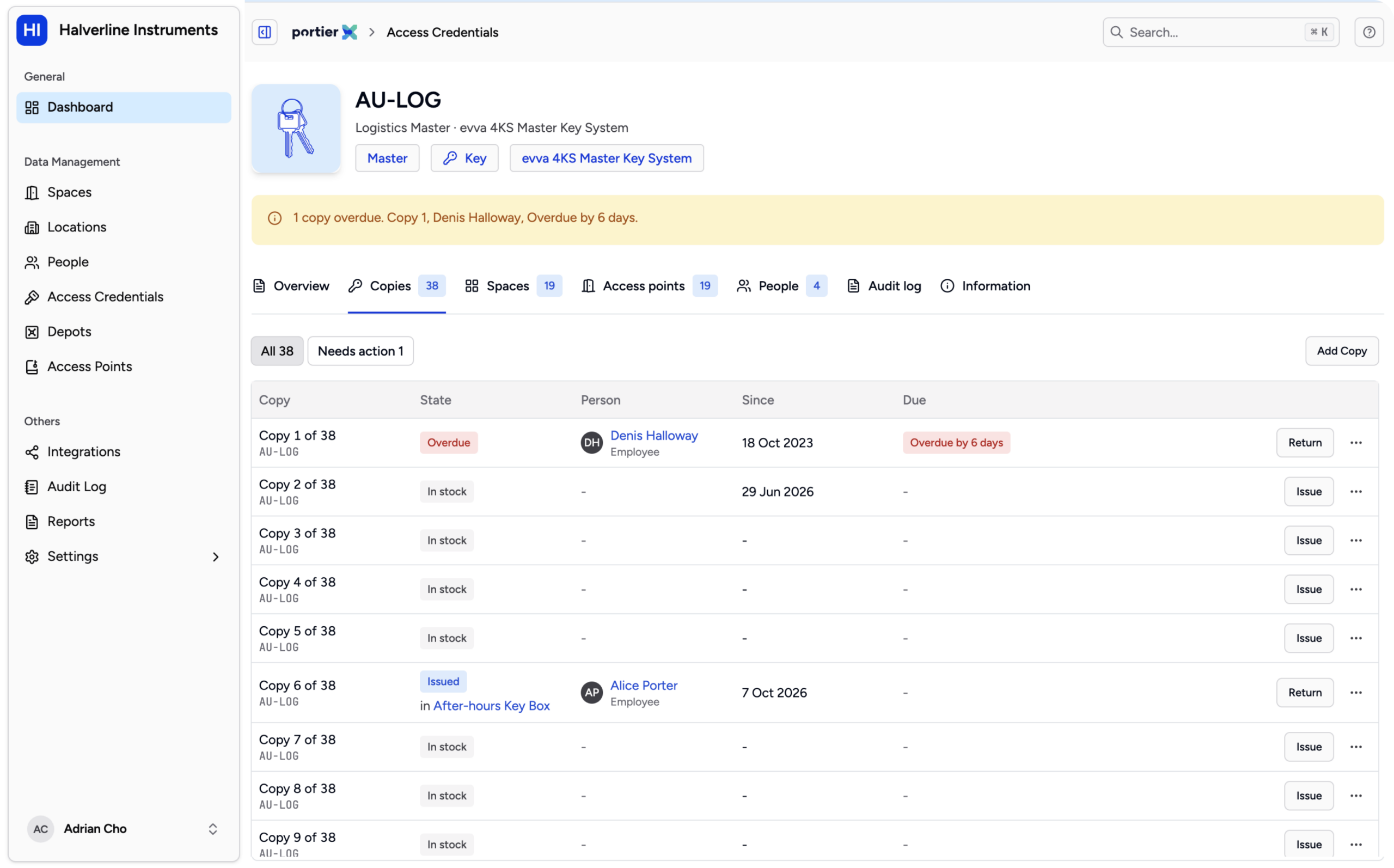Collapse the sidebar panel toggle icon
This screenshot has height=868, width=1394.
point(265,32)
